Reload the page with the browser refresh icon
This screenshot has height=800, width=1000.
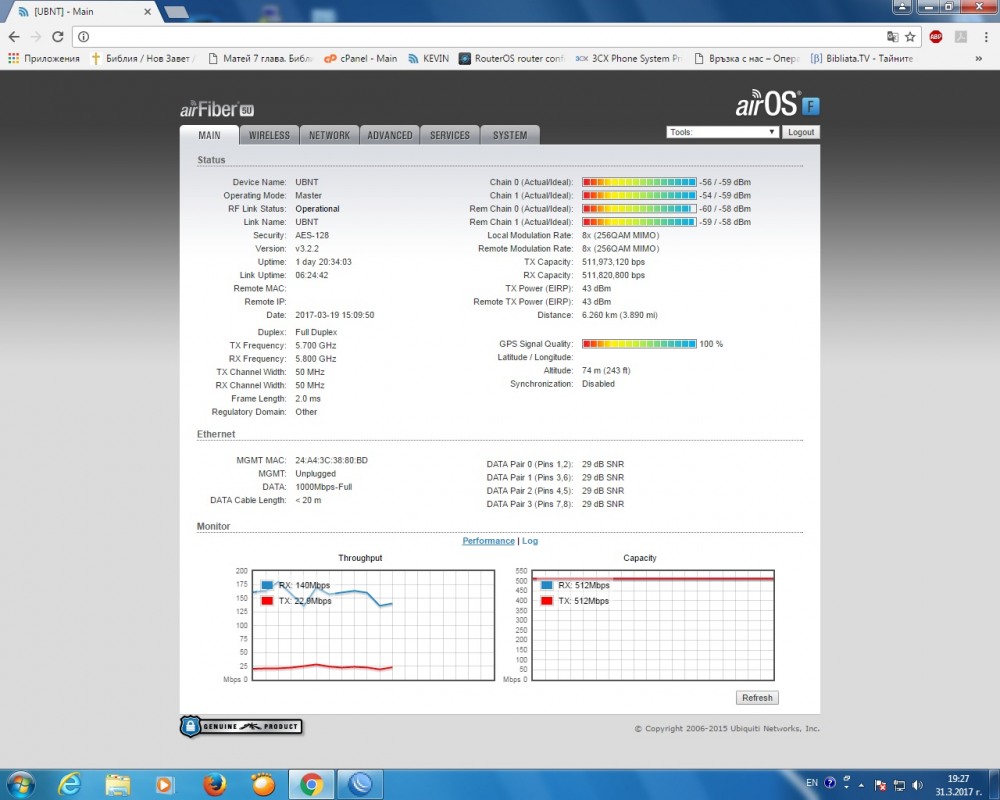pos(58,37)
